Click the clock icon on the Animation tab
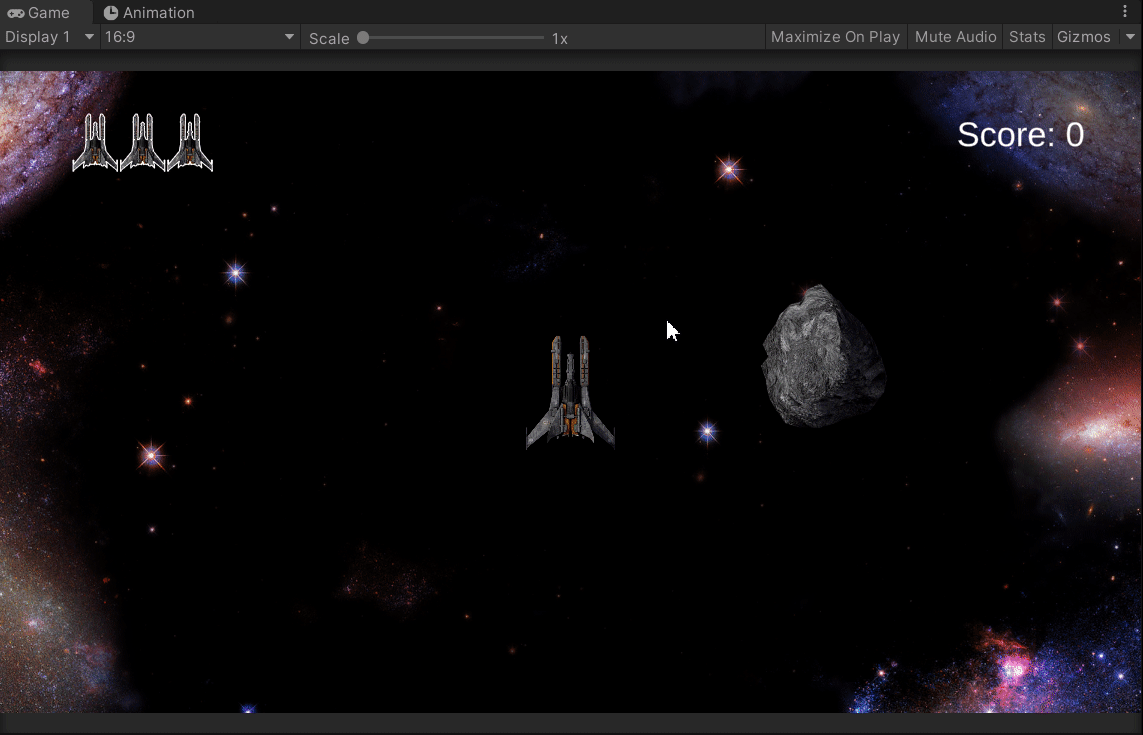 click(x=110, y=12)
